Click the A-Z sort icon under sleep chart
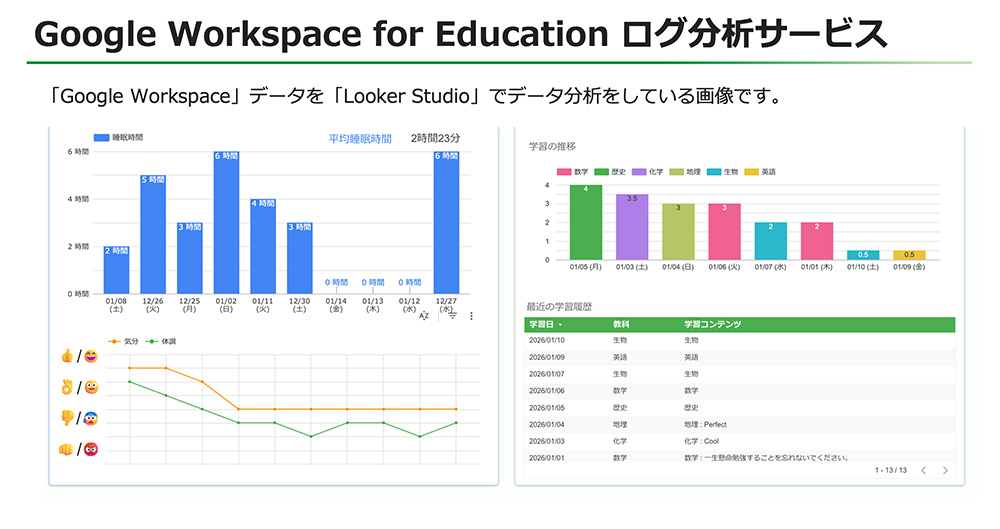The height and width of the screenshot is (529, 1000). [x=423, y=316]
